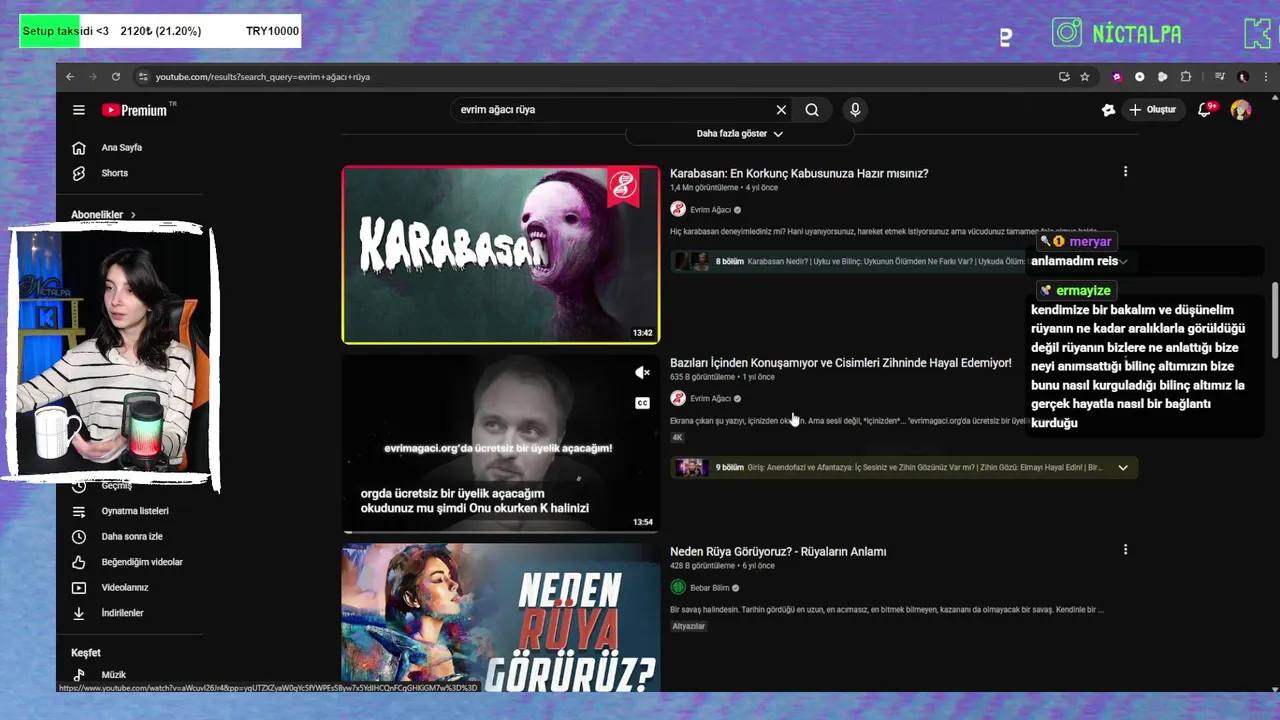This screenshot has height=720, width=1280.
Task: Open the YouTube guide hamburger menu
Action: coord(79,110)
